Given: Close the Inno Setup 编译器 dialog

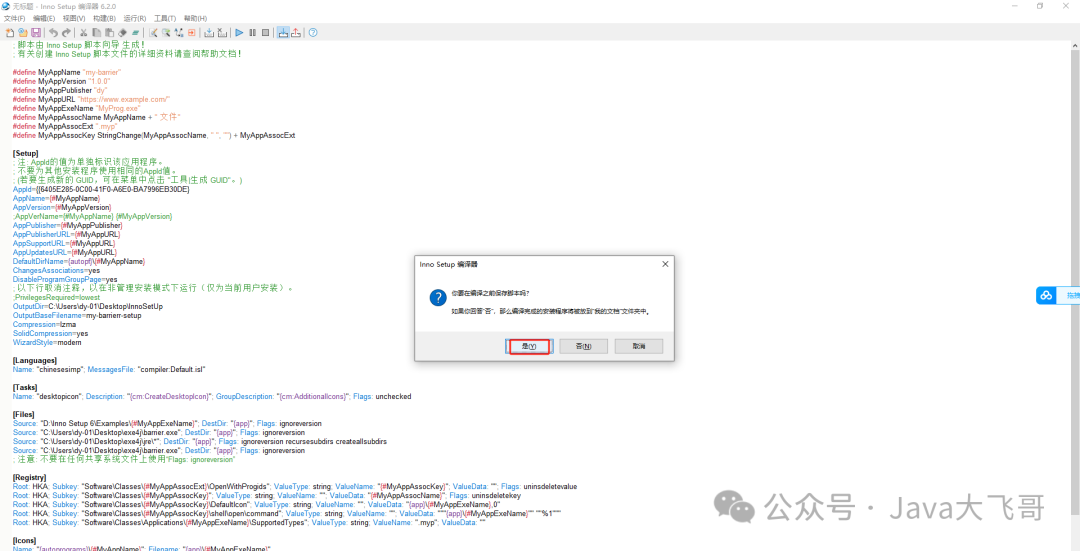Looking at the screenshot, I should tap(665, 264).
